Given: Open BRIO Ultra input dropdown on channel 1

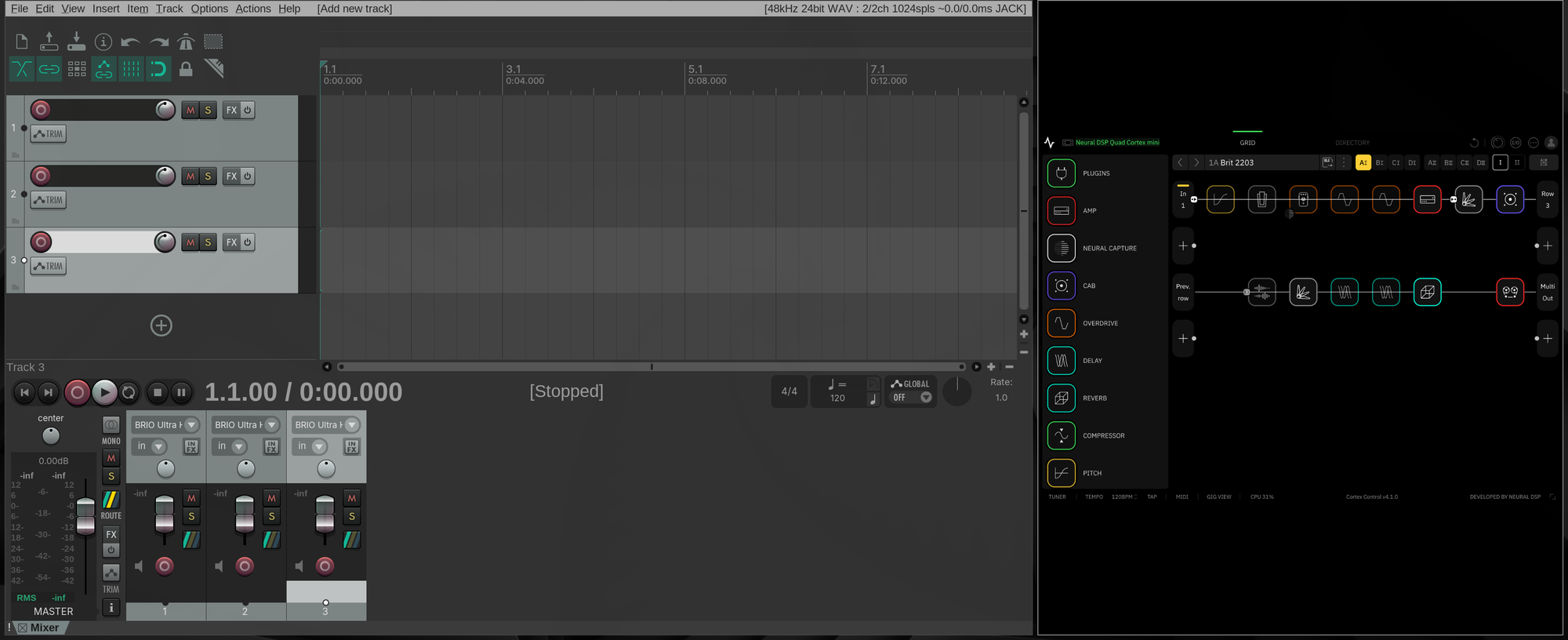Looking at the screenshot, I should coord(166,425).
